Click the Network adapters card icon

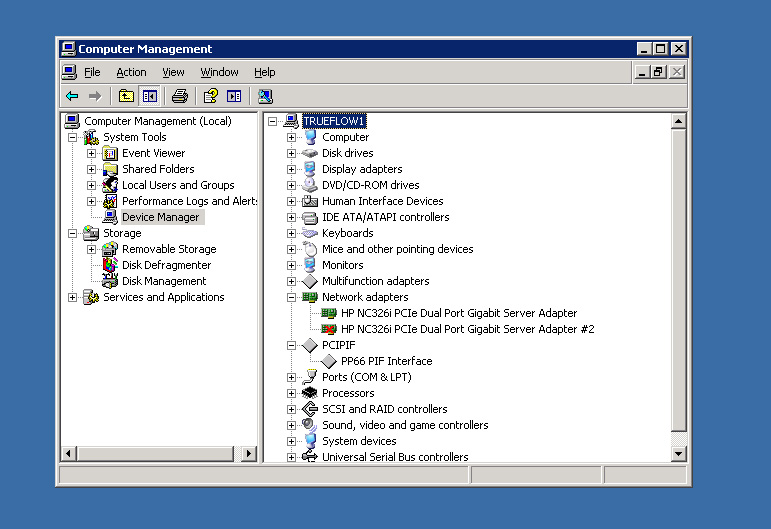310,297
